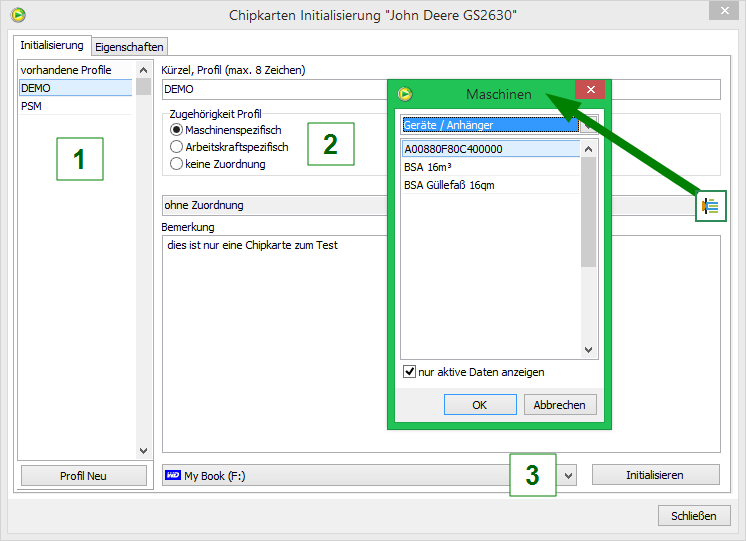The image size is (746, 541).
Task: Click the Abbrechen button
Action: pyautogui.click(x=560, y=405)
